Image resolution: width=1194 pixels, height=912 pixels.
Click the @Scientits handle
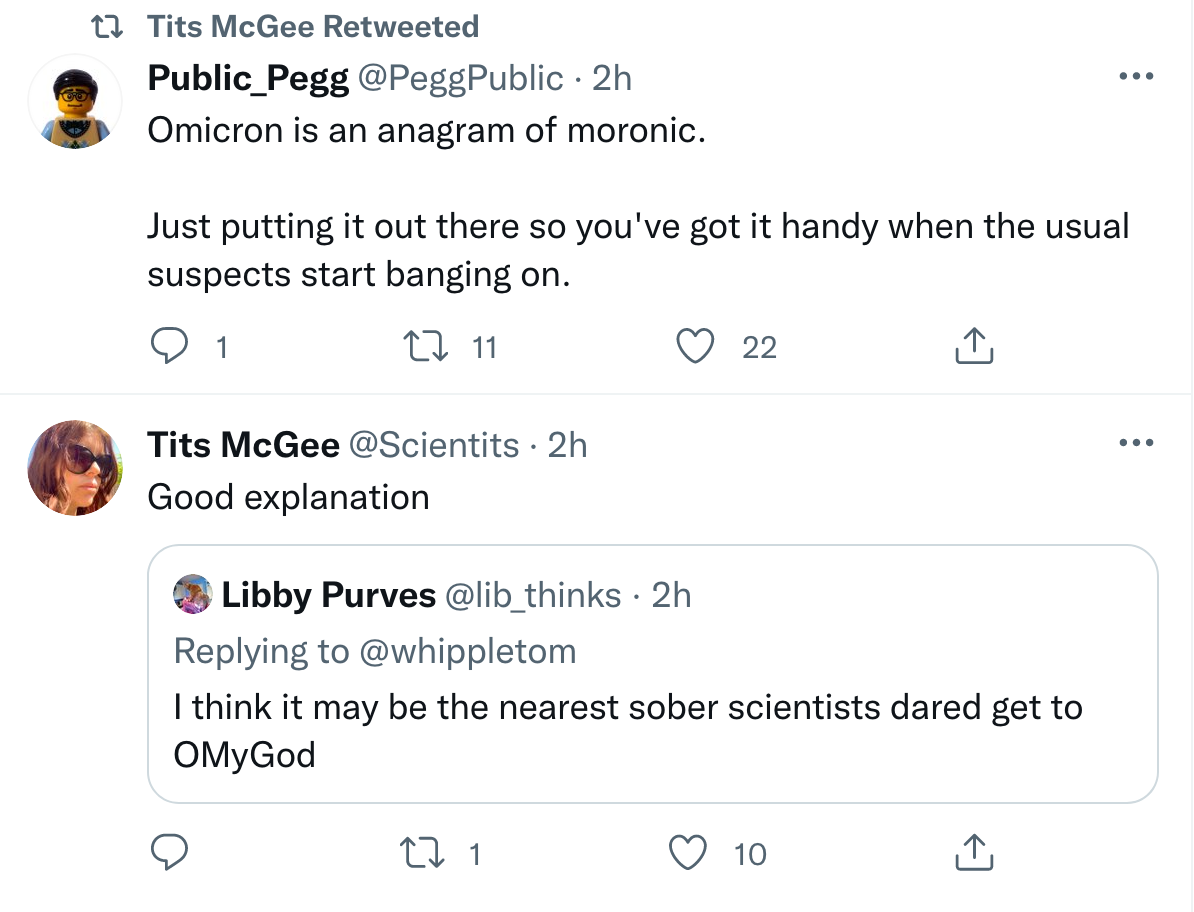click(433, 444)
